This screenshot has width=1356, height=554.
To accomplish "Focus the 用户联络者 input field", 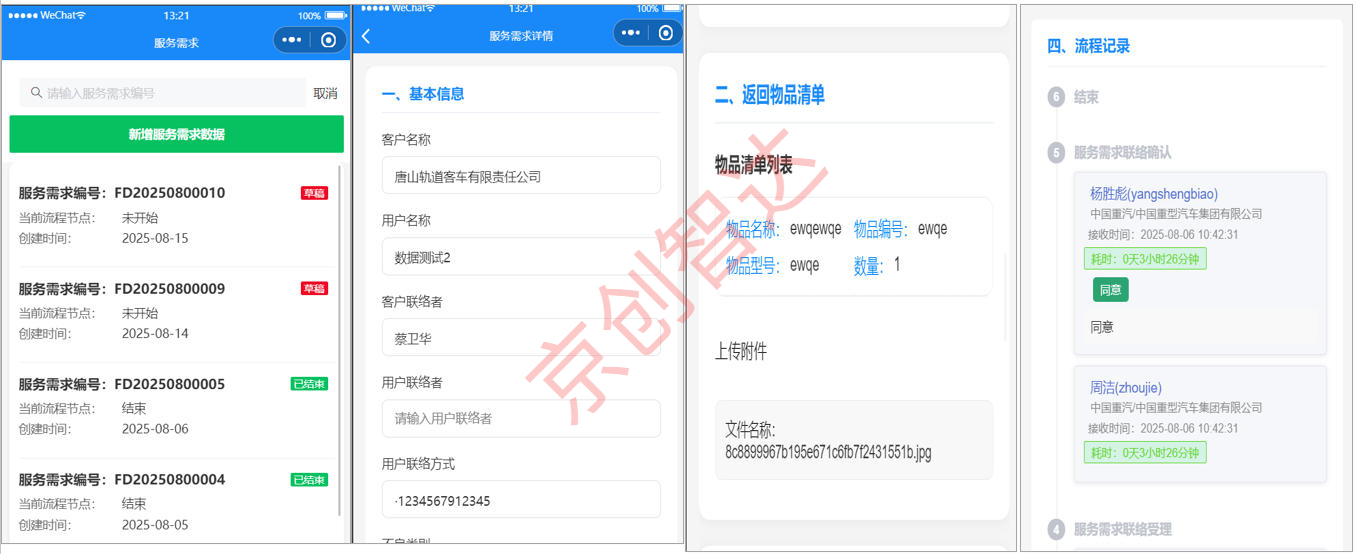I will pyautogui.click(x=520, y=418).
